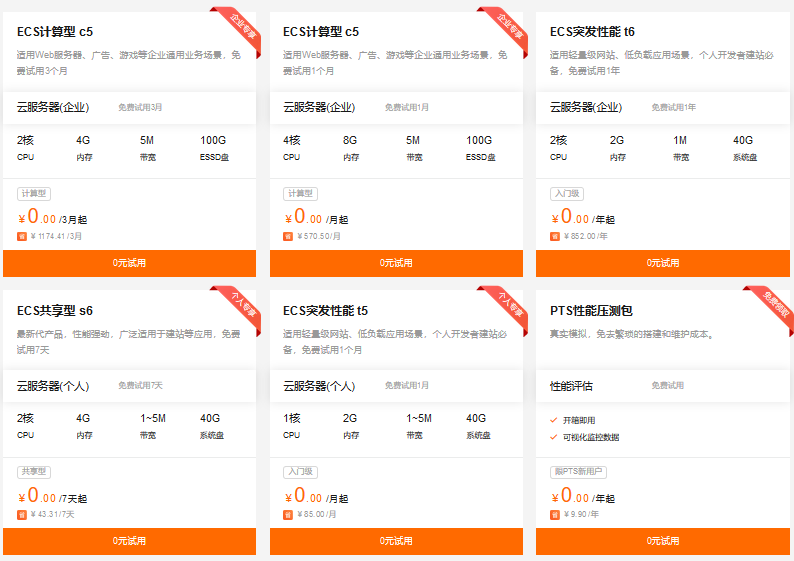Open the ECS共享型 s6 title
Image resolution: width=794 pixels, height=561 pixels.
pyautogui.click(x=55, y=310)
